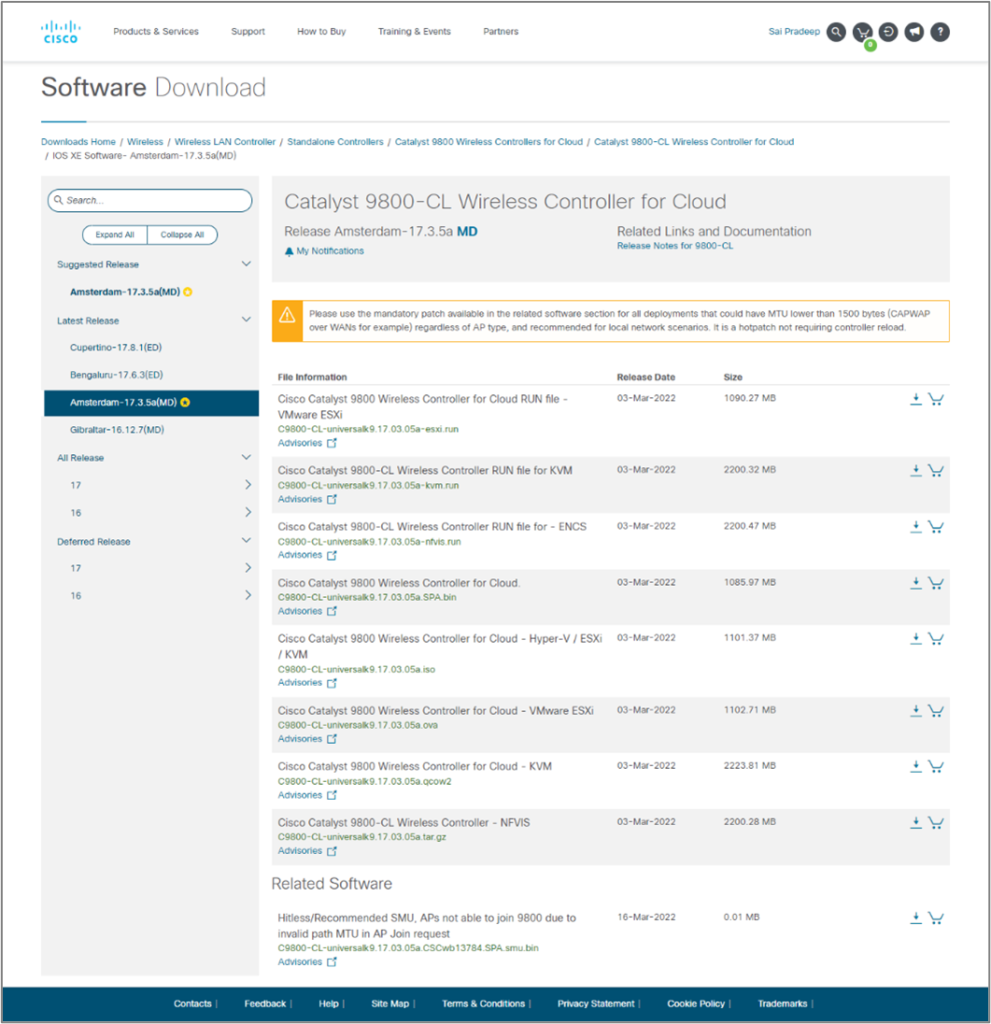Go to Downloads Home breadcrumb
Image resolution: width=991 pixels, height=1024 pixels.
click(x=78, y=142)
